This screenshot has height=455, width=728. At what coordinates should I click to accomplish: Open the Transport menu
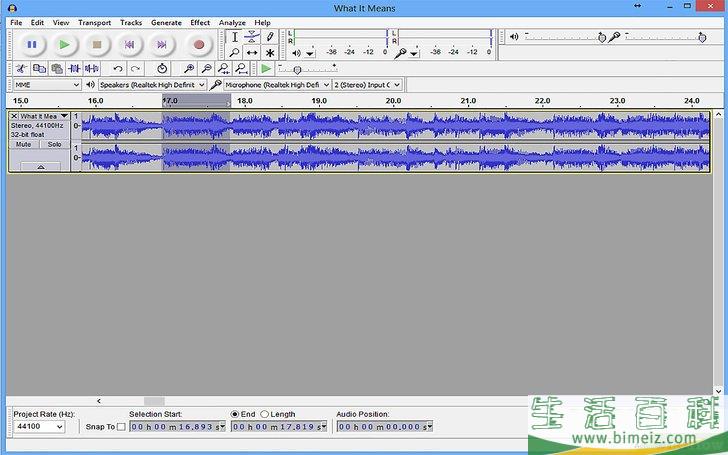(x=95, y=22)
